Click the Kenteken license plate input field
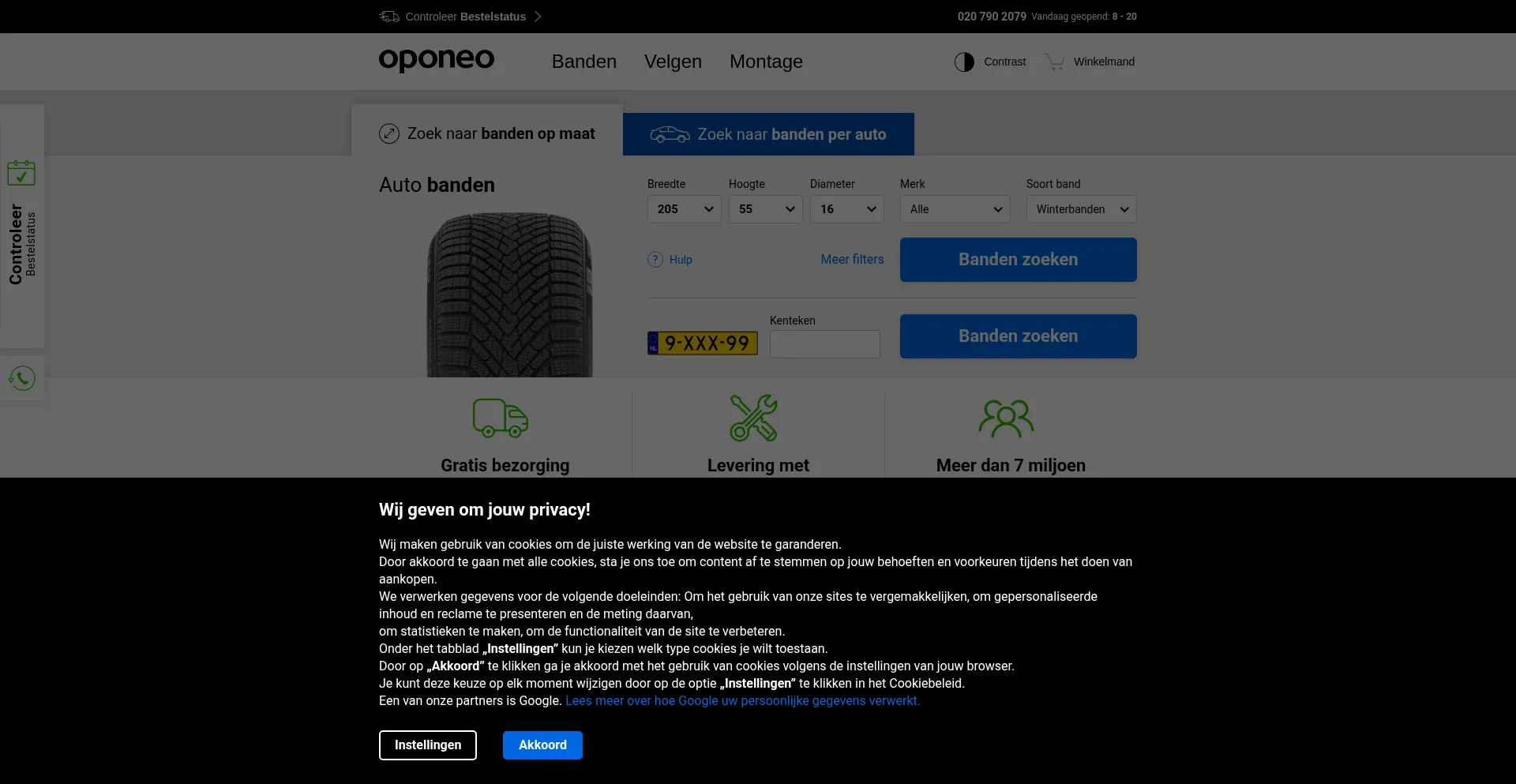This screenshot has height=784, width=1516. (x=824, y=344)
